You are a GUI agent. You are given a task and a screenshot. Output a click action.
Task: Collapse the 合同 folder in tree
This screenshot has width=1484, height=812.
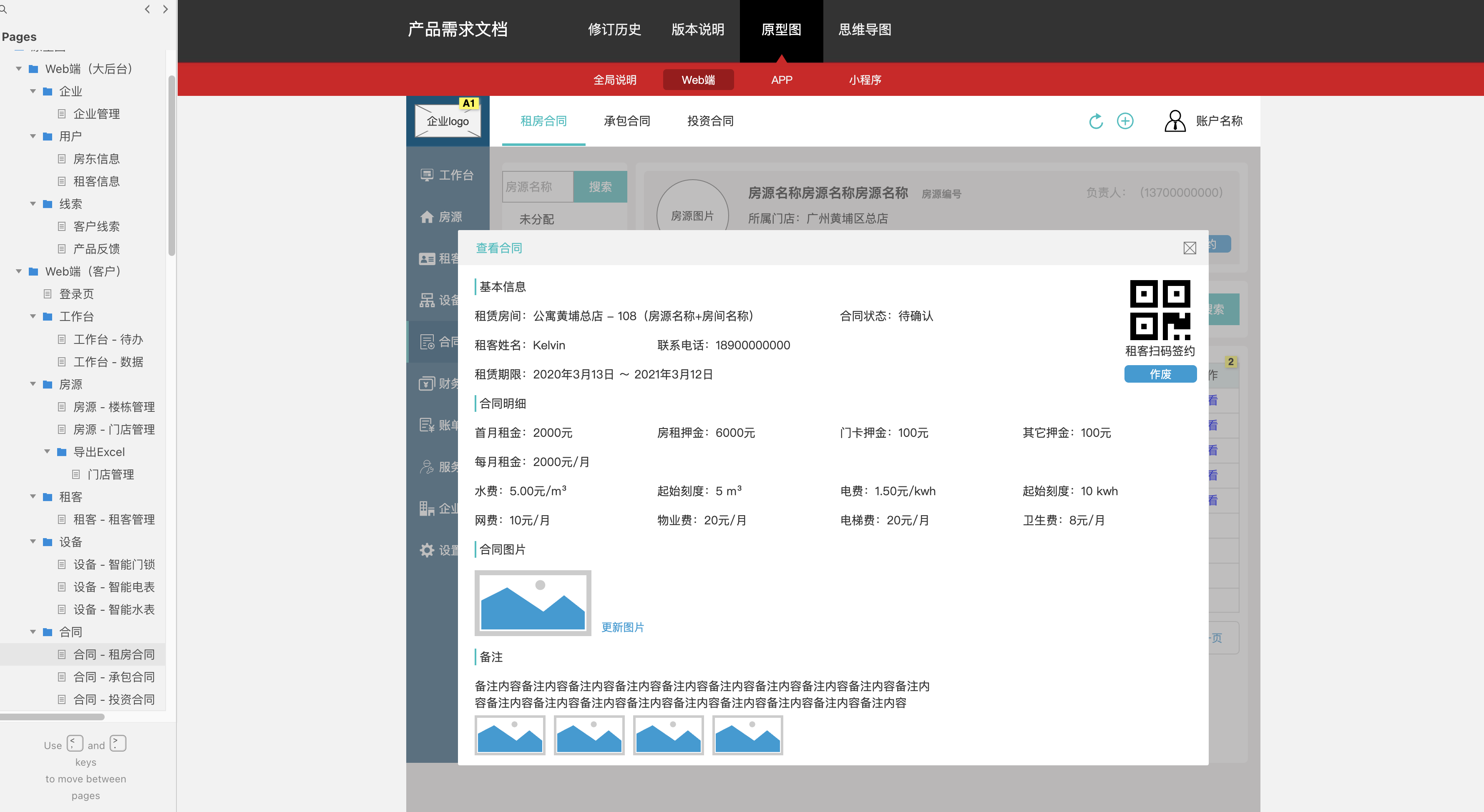(x=33, y=632)
